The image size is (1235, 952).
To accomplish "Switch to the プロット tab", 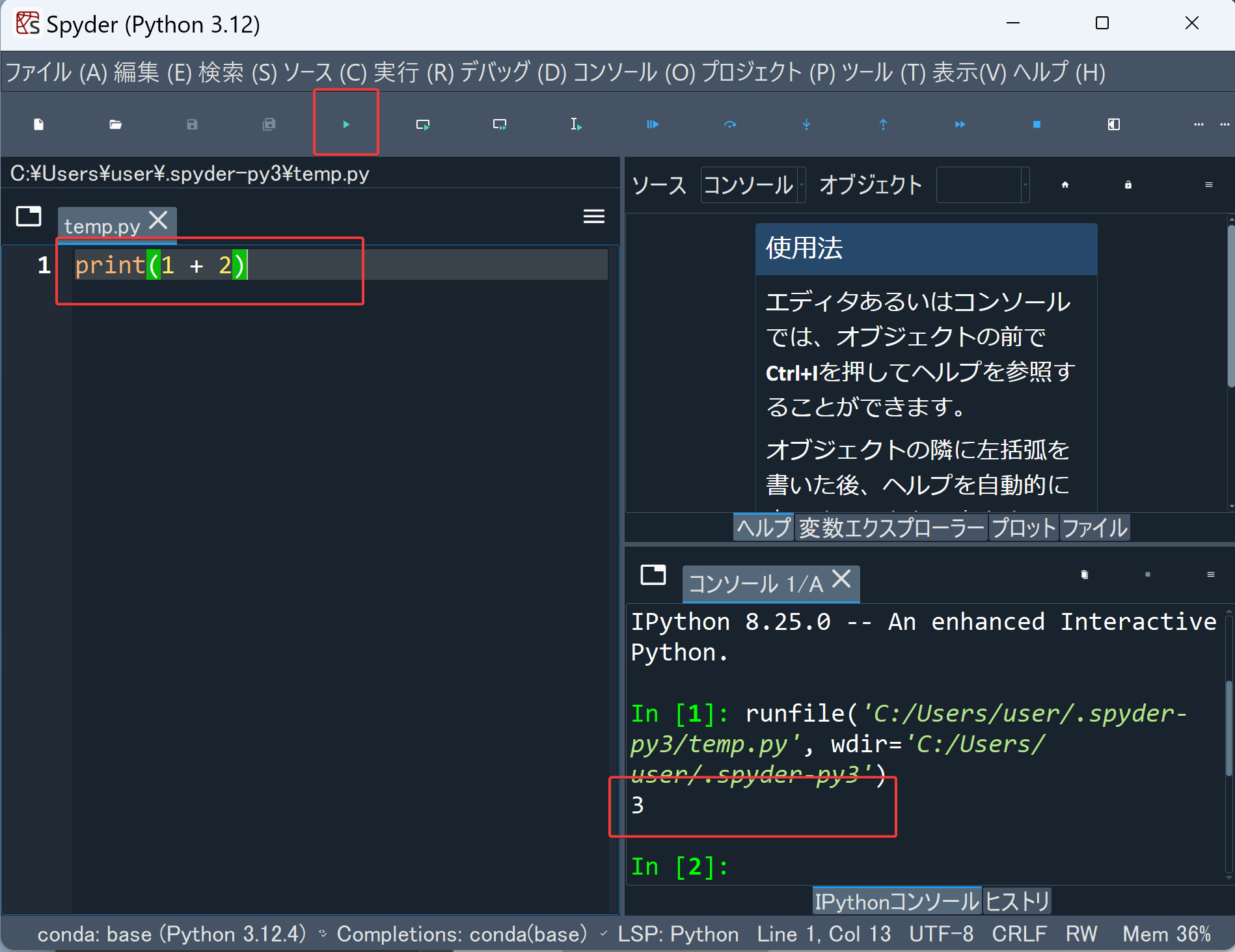I will click(1024, 528).
